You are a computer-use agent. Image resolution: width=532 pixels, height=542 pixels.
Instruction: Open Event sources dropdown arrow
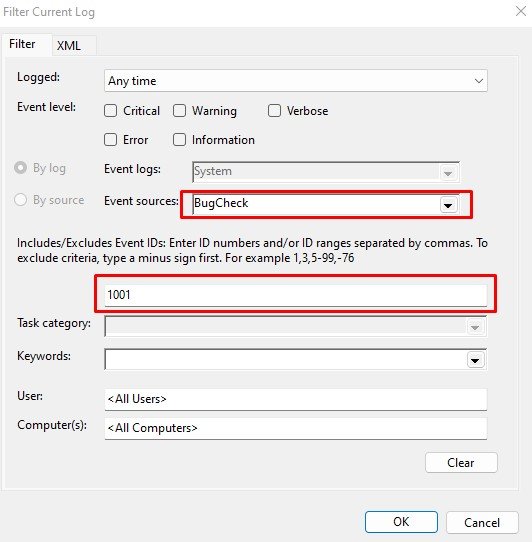tap(448, 205)
